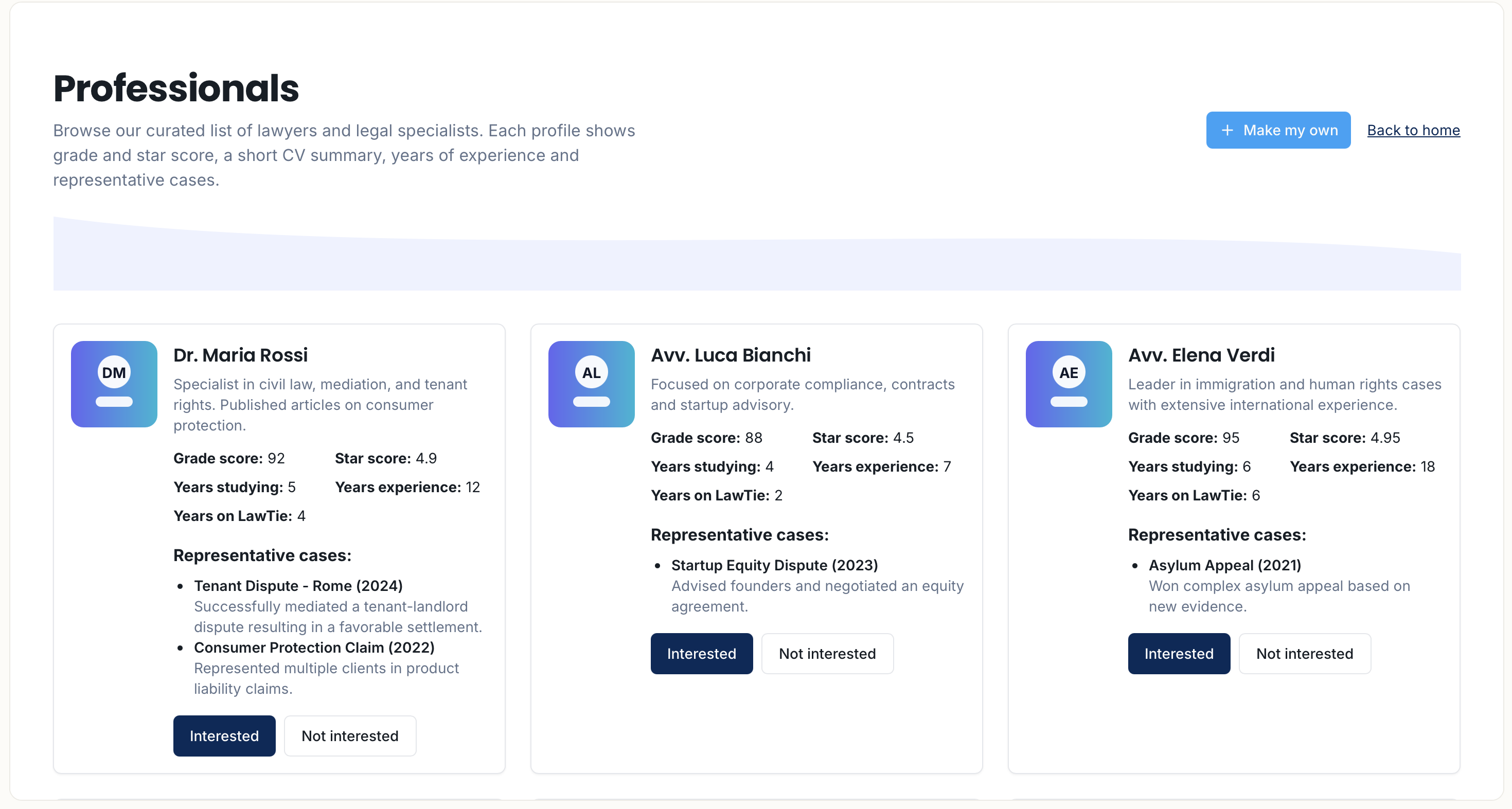Mark Dr. Maria Rossi as Not interested
Image resolution: width=1512 pixels, height=809 pixels.
(x=350, y=735)
